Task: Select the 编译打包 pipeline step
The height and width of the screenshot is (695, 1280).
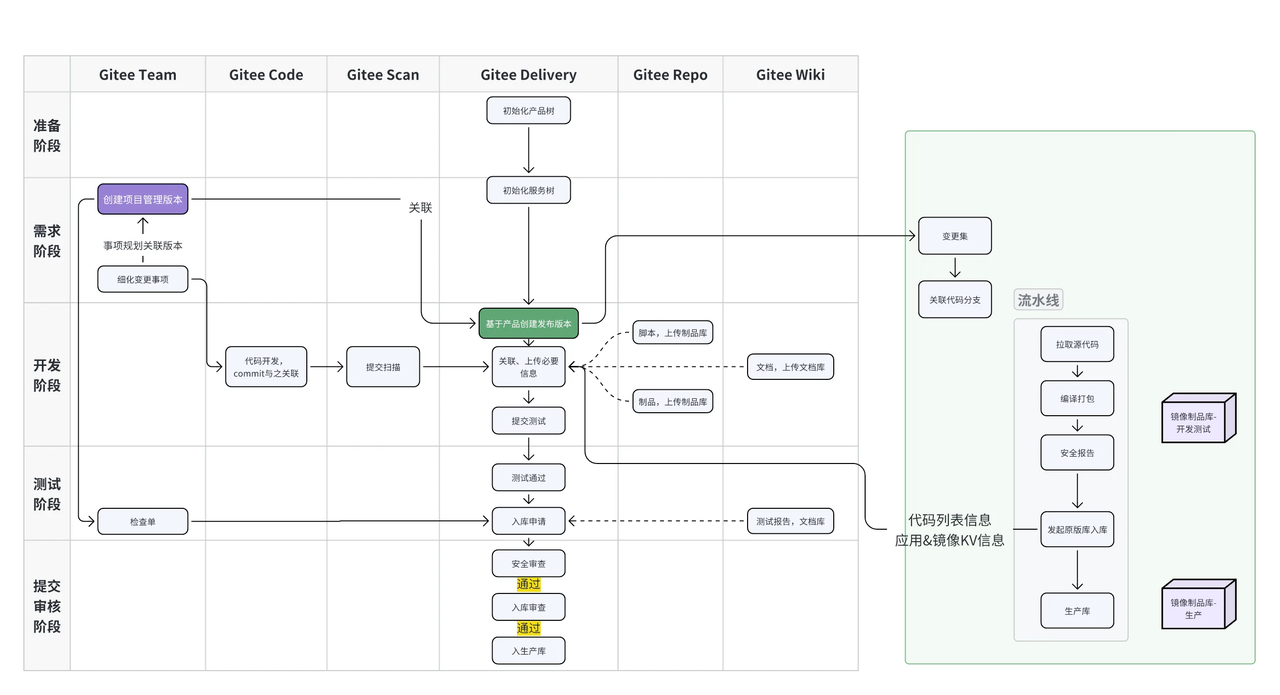Action: [x=1077, y=398]
